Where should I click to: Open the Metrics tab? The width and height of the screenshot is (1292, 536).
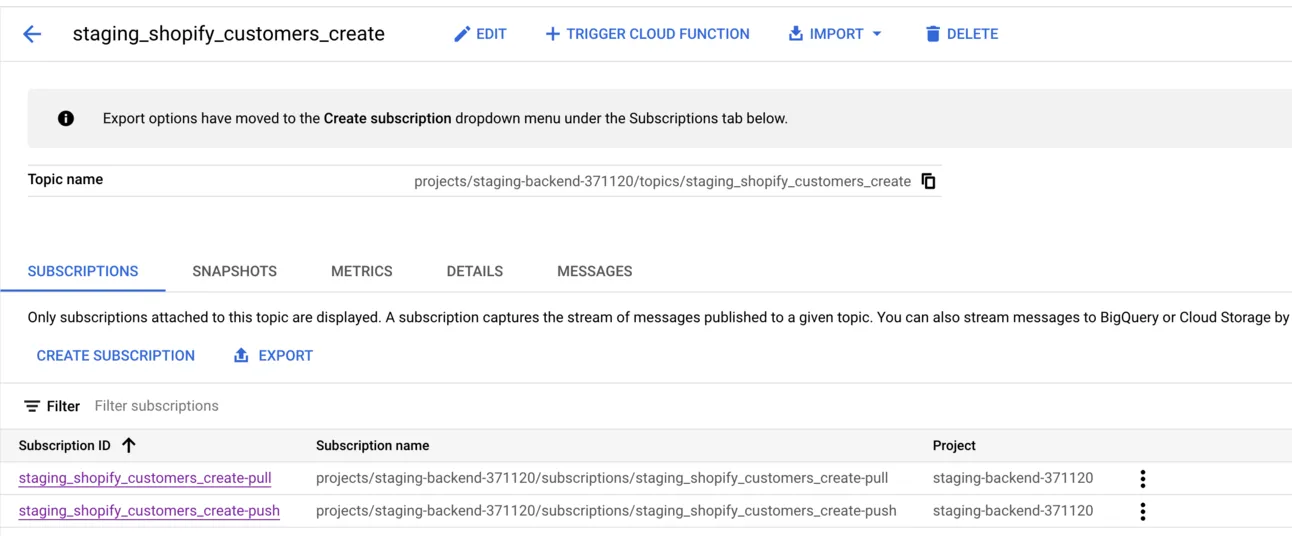361,271
